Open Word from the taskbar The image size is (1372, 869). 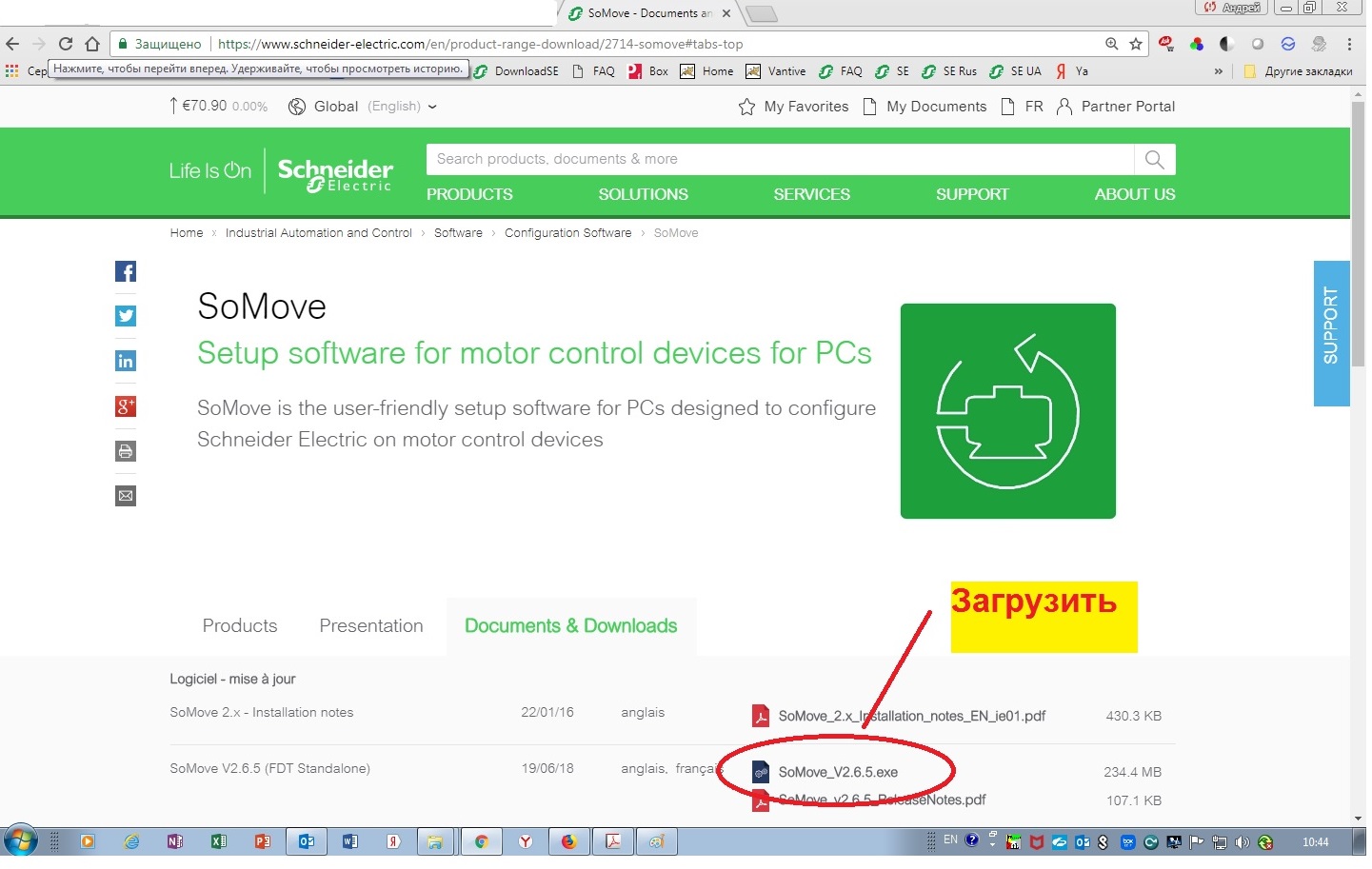(350, 841)
